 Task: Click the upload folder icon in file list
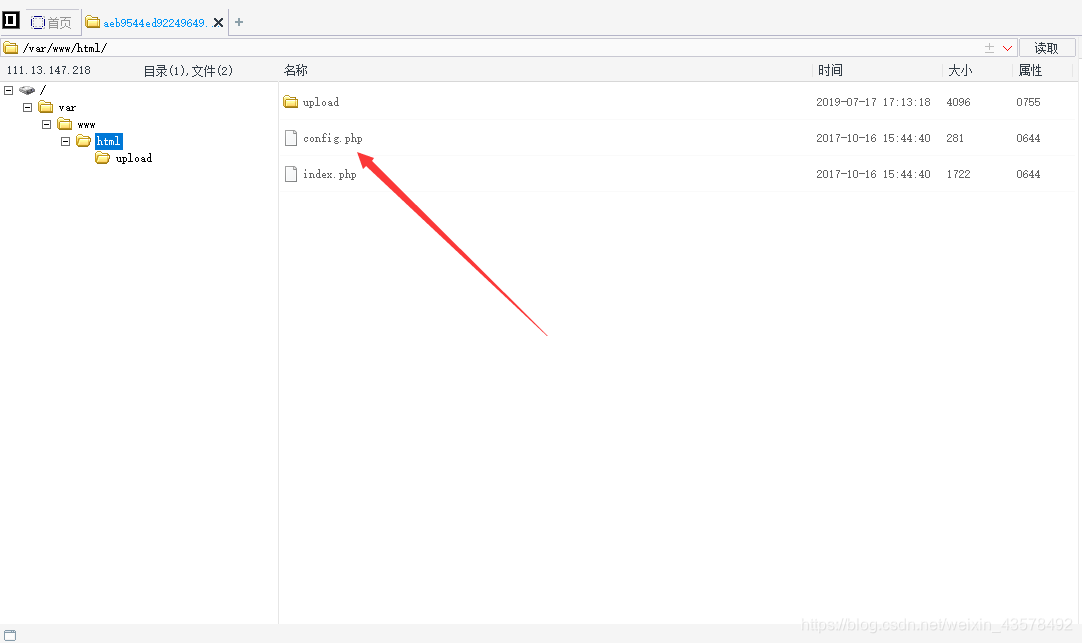coord(291,101)
